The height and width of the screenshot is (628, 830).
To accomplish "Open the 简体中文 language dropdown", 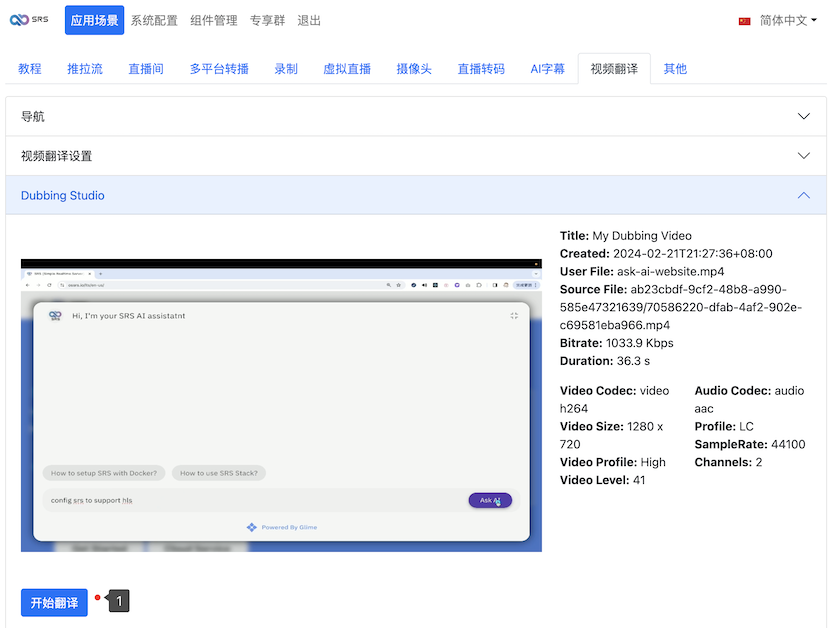I will click(x=782, y=20).
